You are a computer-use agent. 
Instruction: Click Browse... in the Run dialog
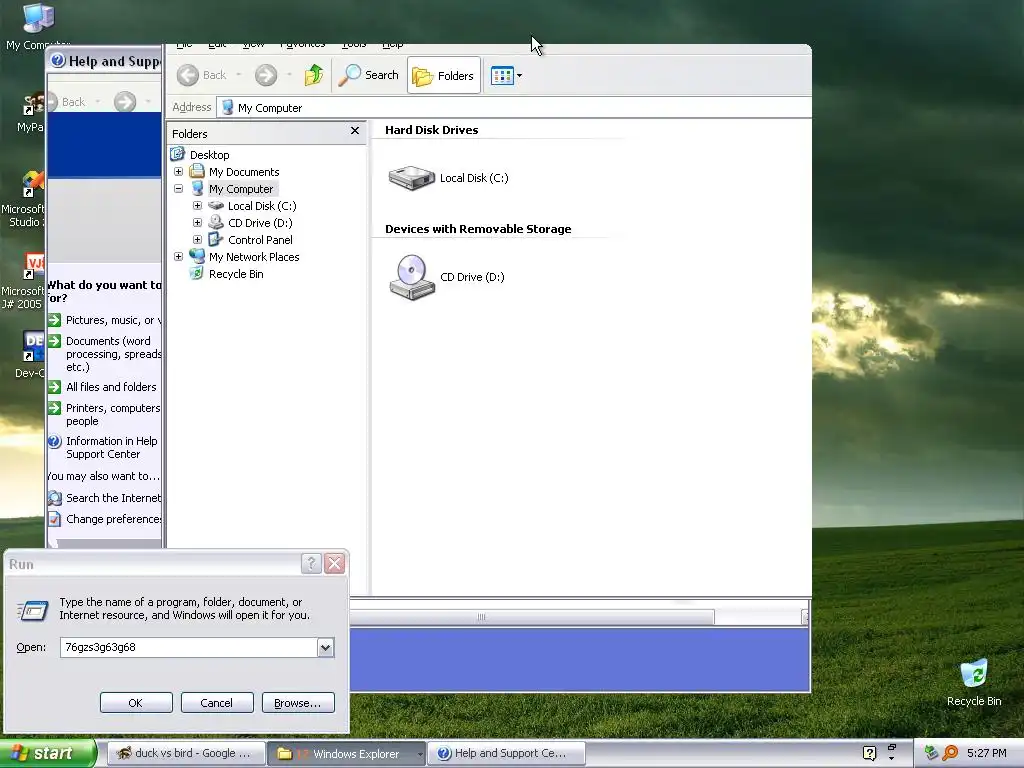click(298, 703)
